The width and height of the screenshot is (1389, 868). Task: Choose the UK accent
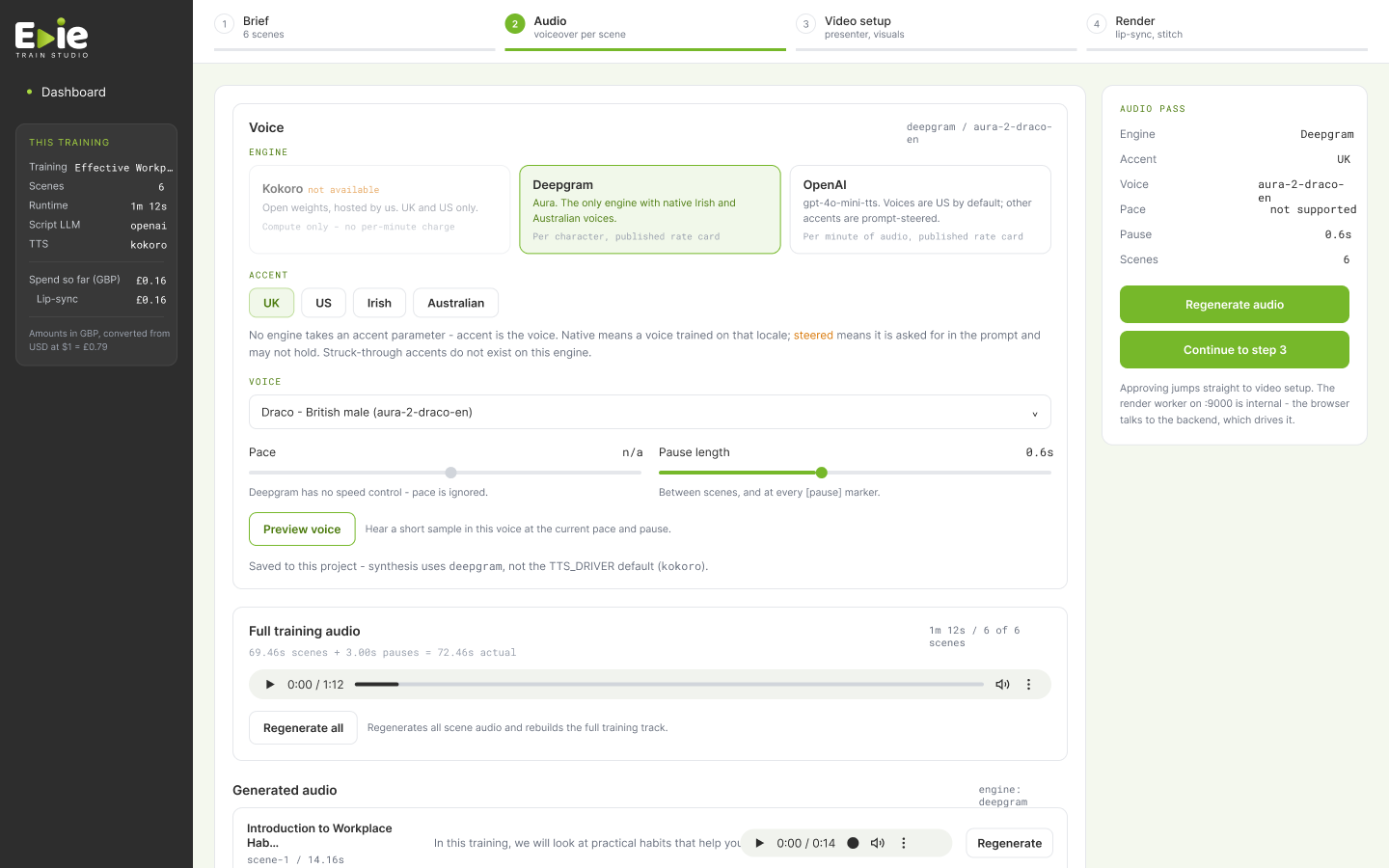tap(271, 303)
